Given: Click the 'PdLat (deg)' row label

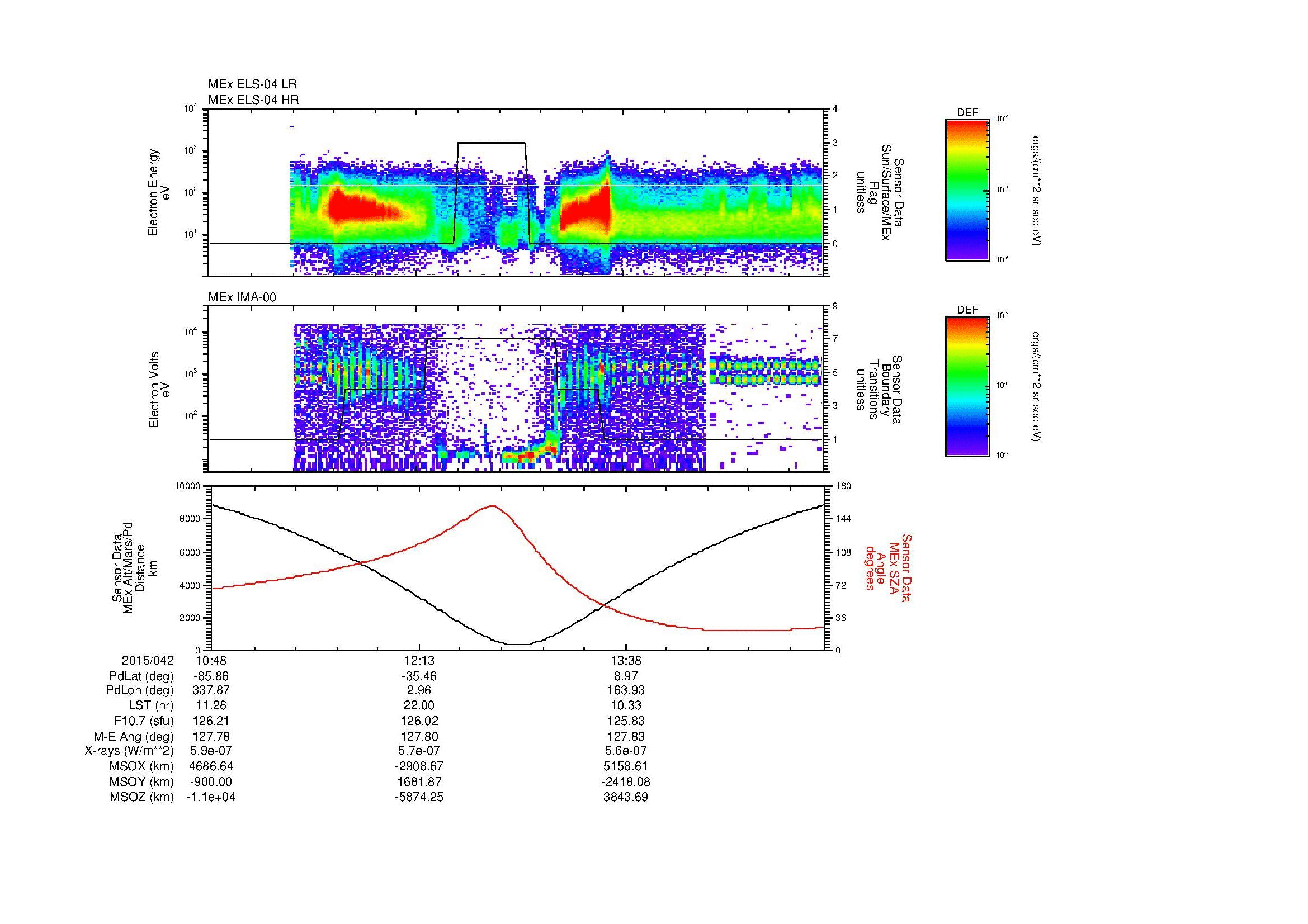Looking at the screenshot, I should (x=141, y=676).
